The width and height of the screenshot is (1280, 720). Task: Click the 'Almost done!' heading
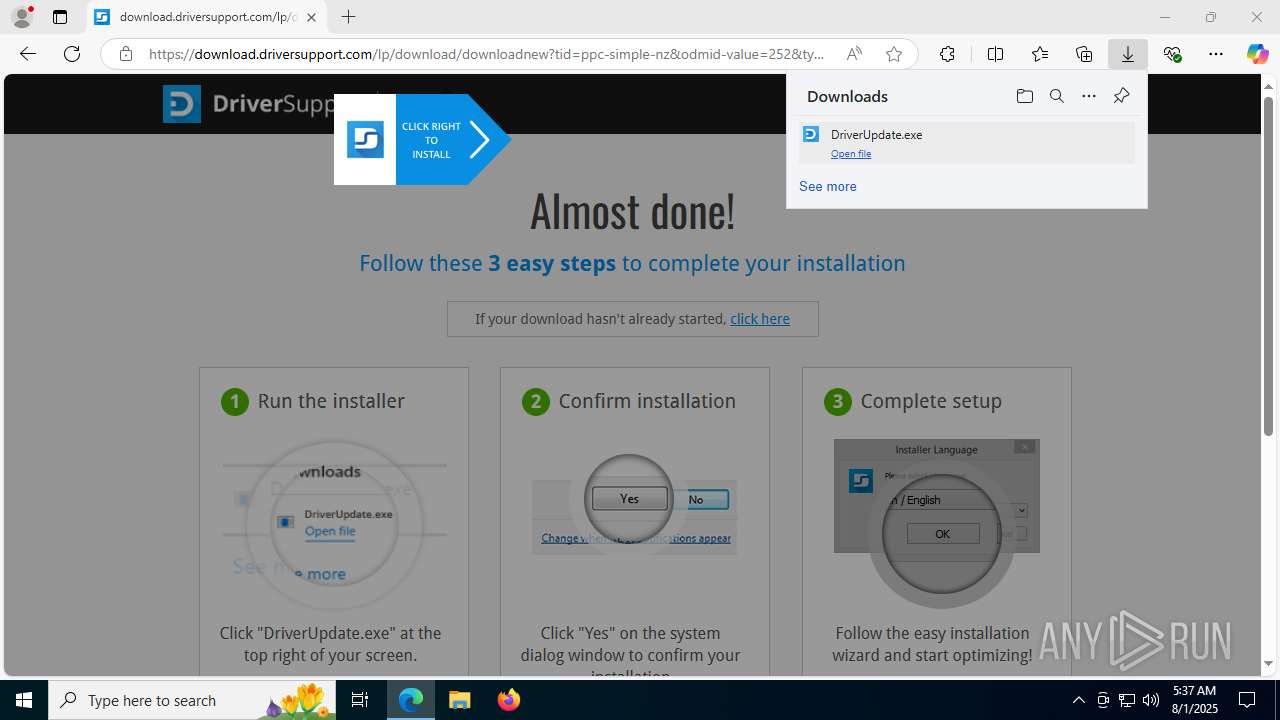[632, 211]
